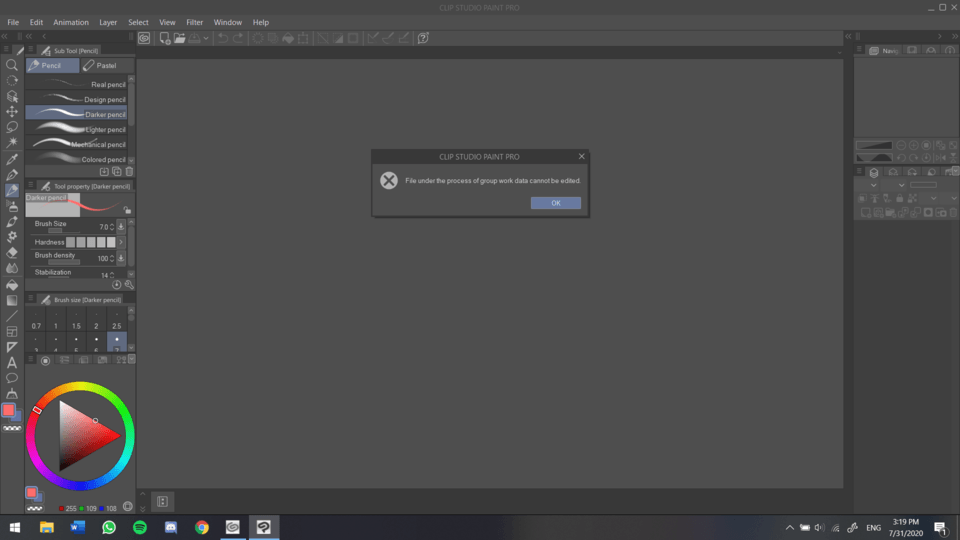Adjust the Brush Size slider
This screenshot has width=960, height=540.
(64, 231)
